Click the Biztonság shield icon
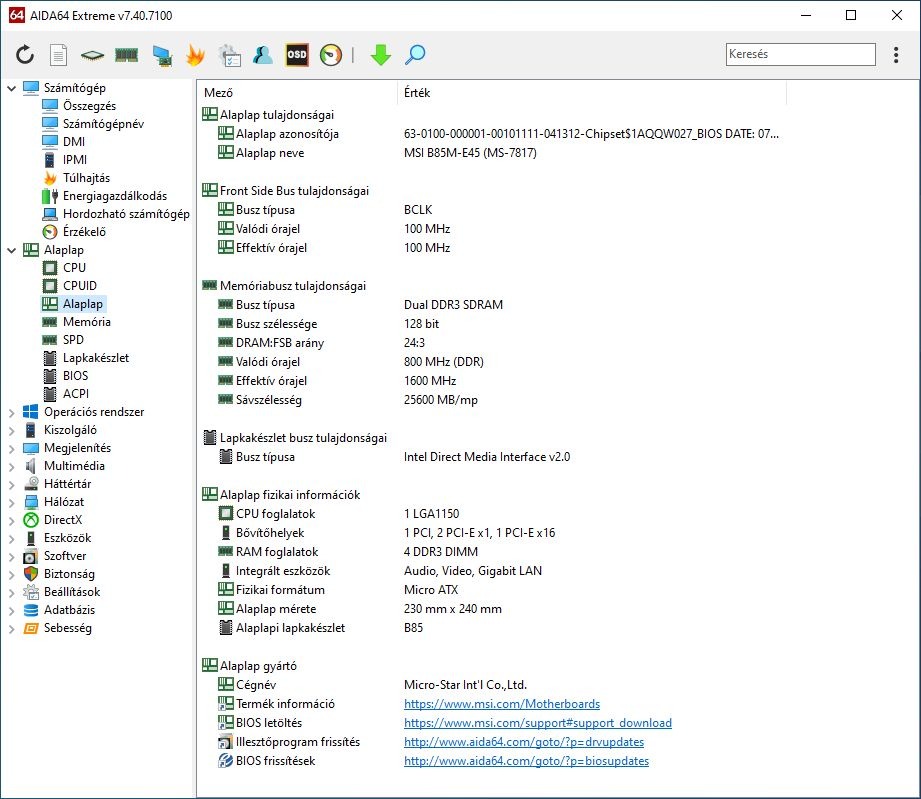 31,574
